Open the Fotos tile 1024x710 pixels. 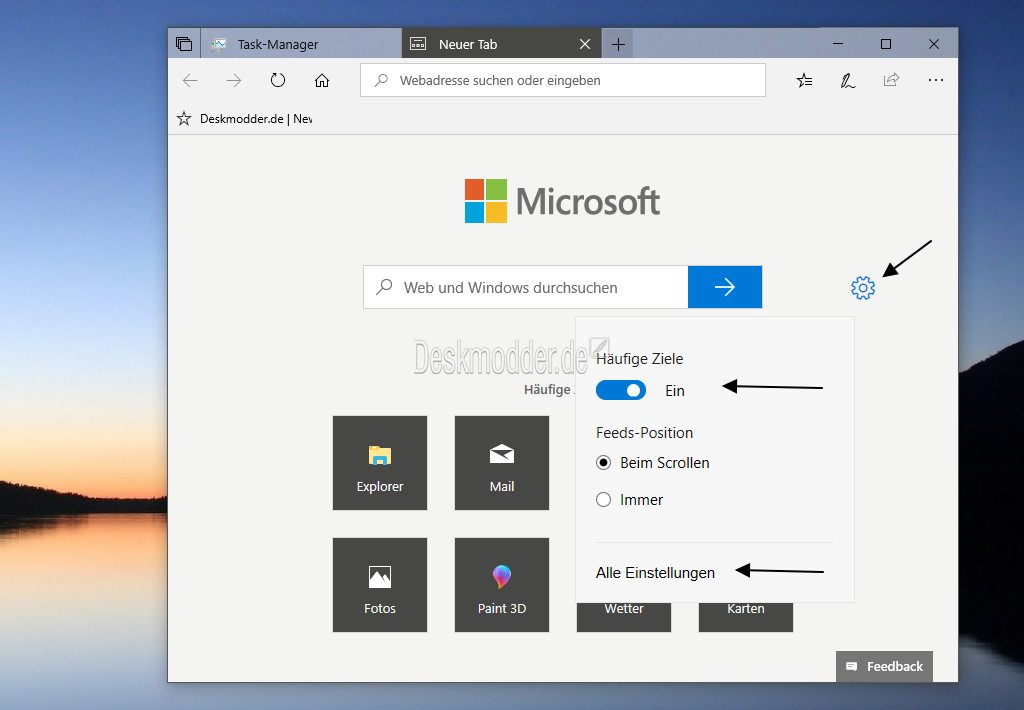click(x=380, y=585)
